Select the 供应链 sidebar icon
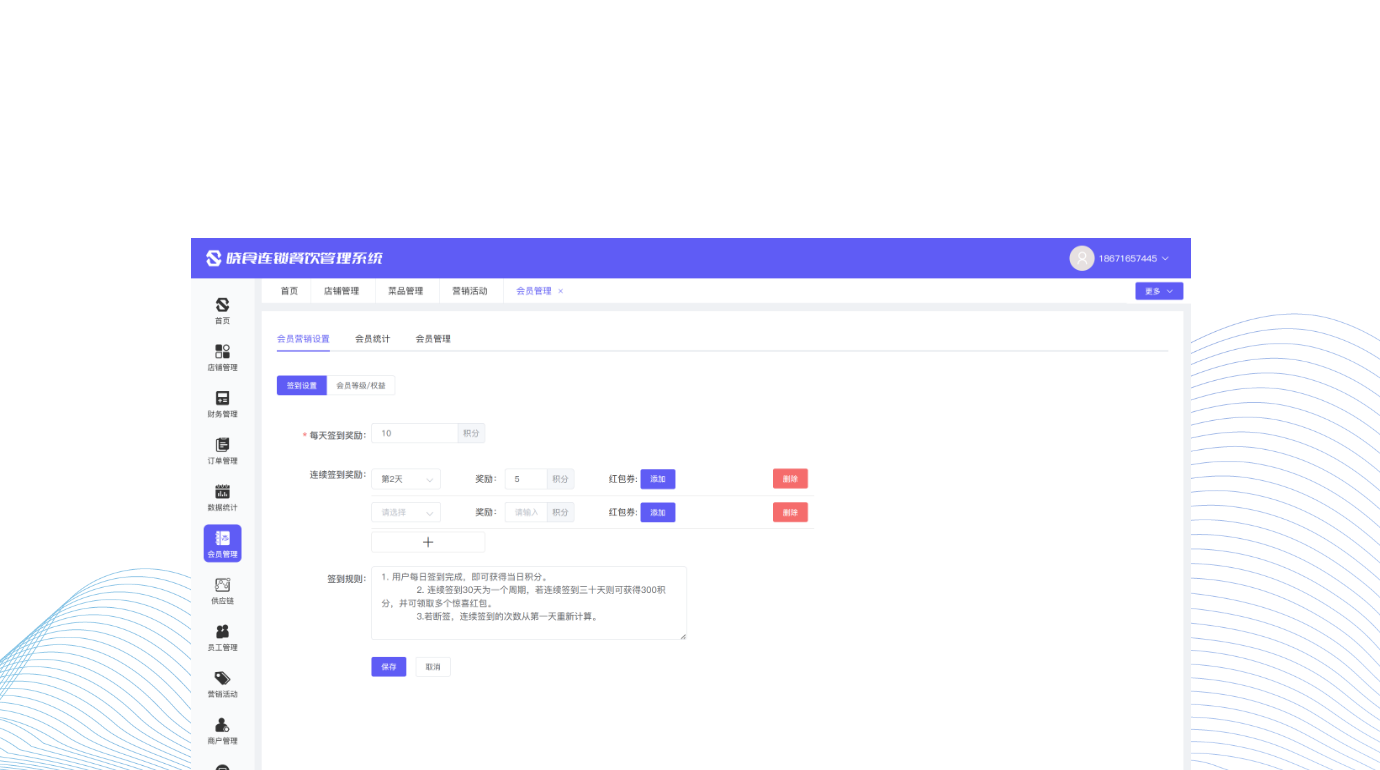Screen dimensions: 1380x770 pyautogui.click(x=222, y=590)
